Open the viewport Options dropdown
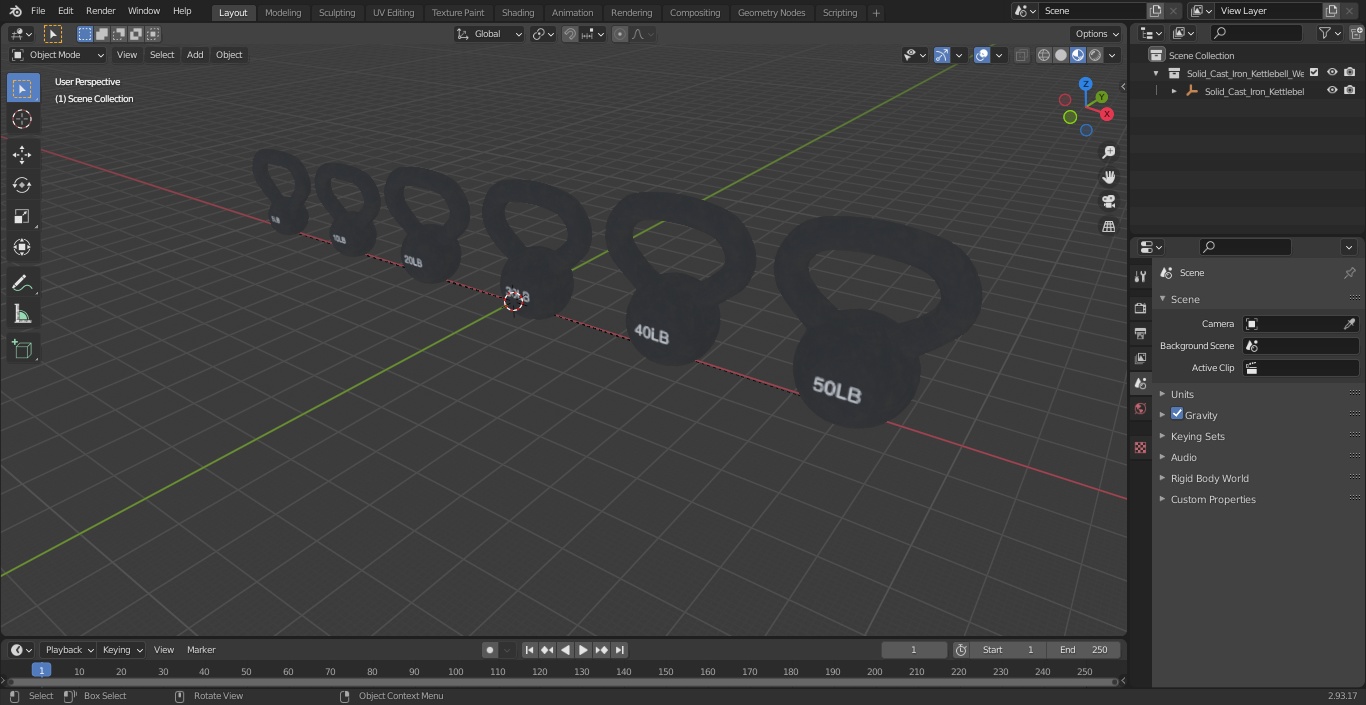The width and height of the screenshot is (1366, 705). pos(1097,34)
